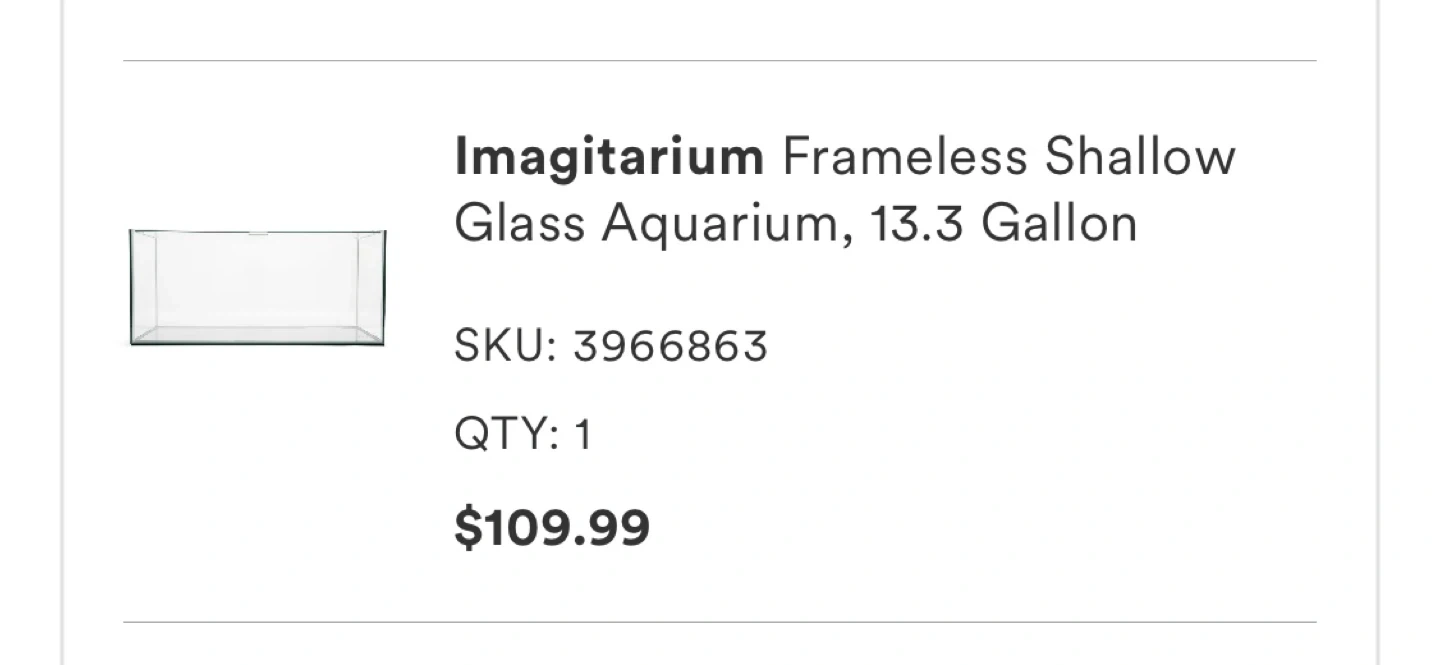Click the QTY label
The image size is (1440, 665).
[506, 435]
